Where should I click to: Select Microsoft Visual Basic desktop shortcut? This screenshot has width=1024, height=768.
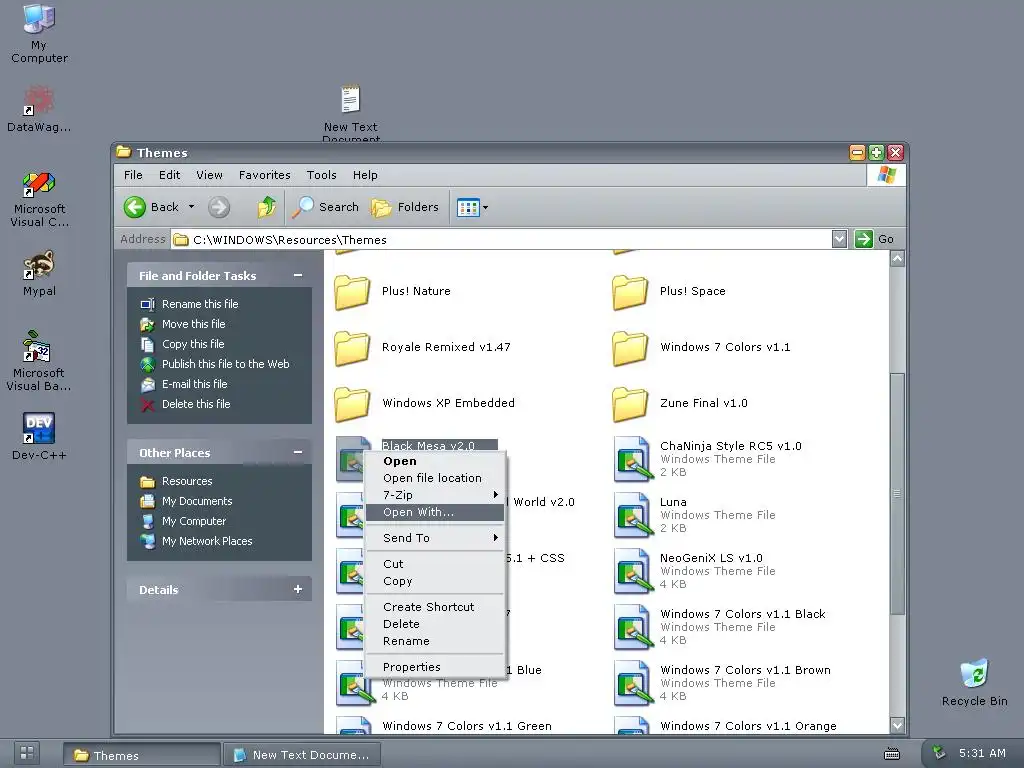point(39,360)
